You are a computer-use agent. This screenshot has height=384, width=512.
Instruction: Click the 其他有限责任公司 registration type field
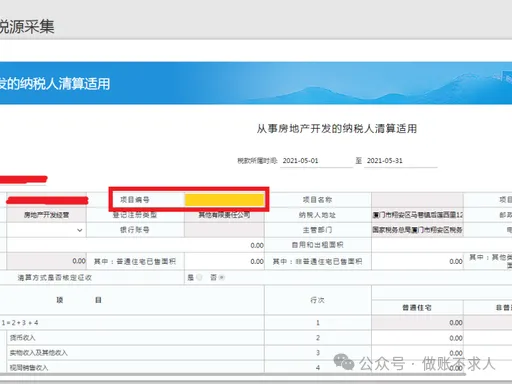[224, 215]
